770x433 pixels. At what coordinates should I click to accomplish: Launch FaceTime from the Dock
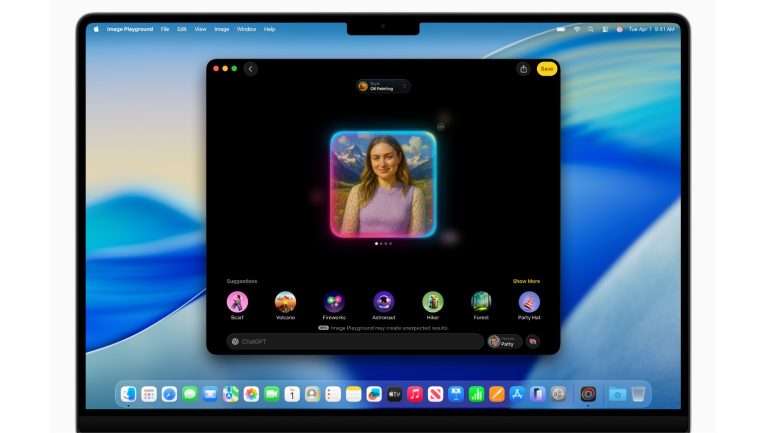272,394
